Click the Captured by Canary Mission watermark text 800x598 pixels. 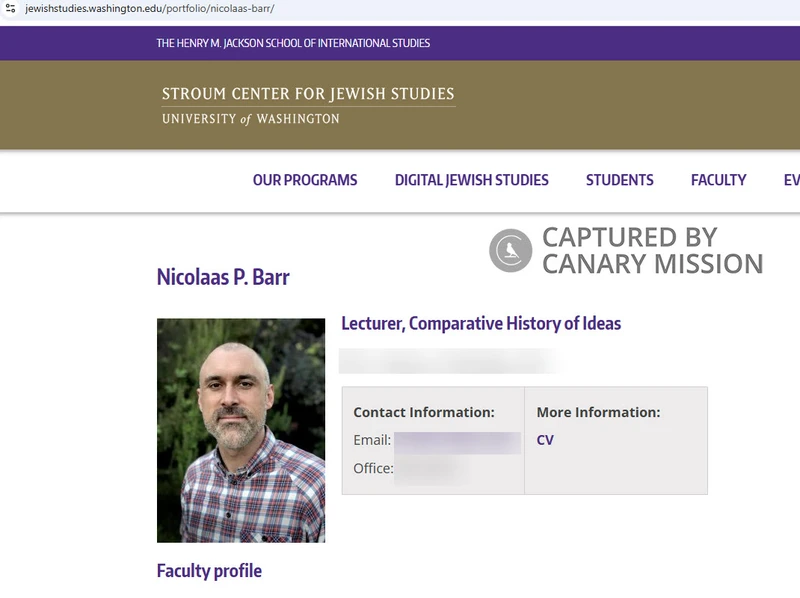tap(653, 251)
